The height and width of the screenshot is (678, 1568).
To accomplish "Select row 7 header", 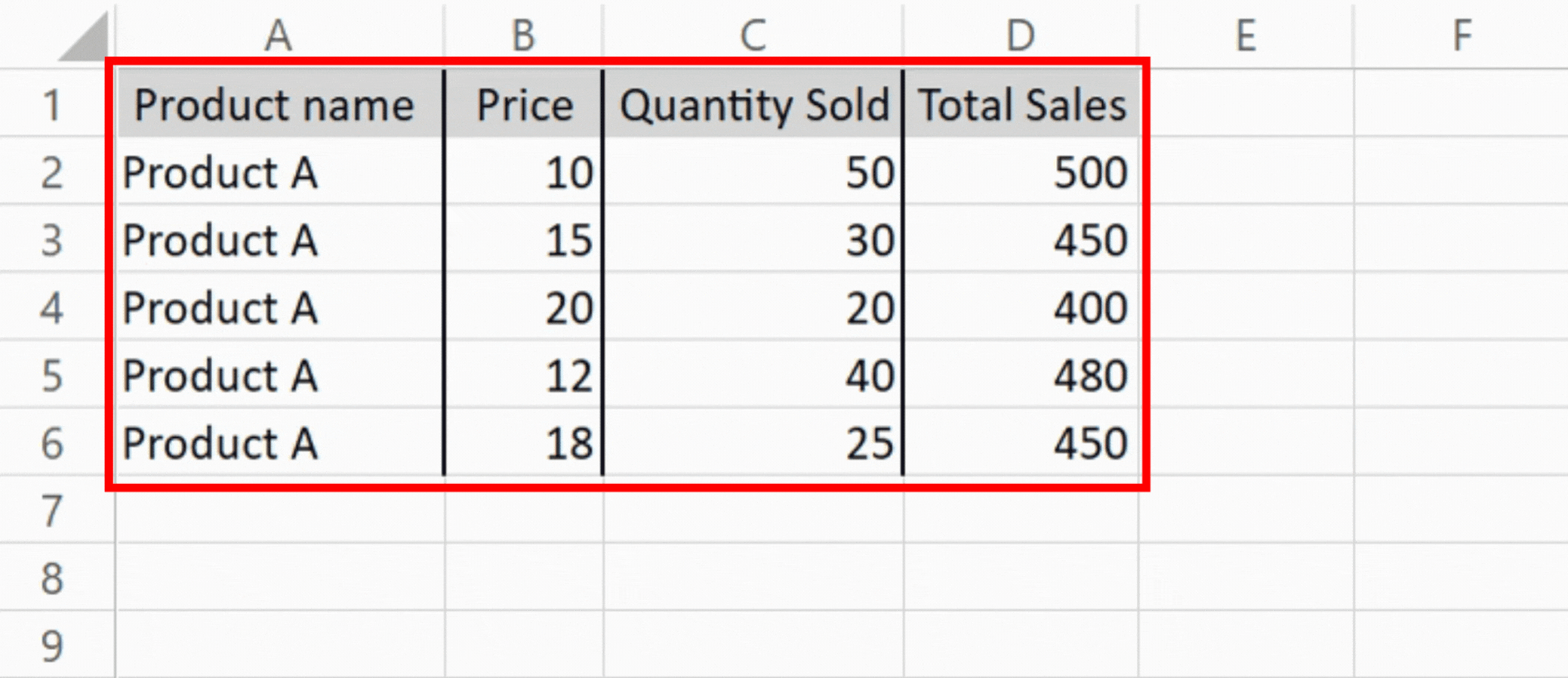I will (x=51, y=510).
